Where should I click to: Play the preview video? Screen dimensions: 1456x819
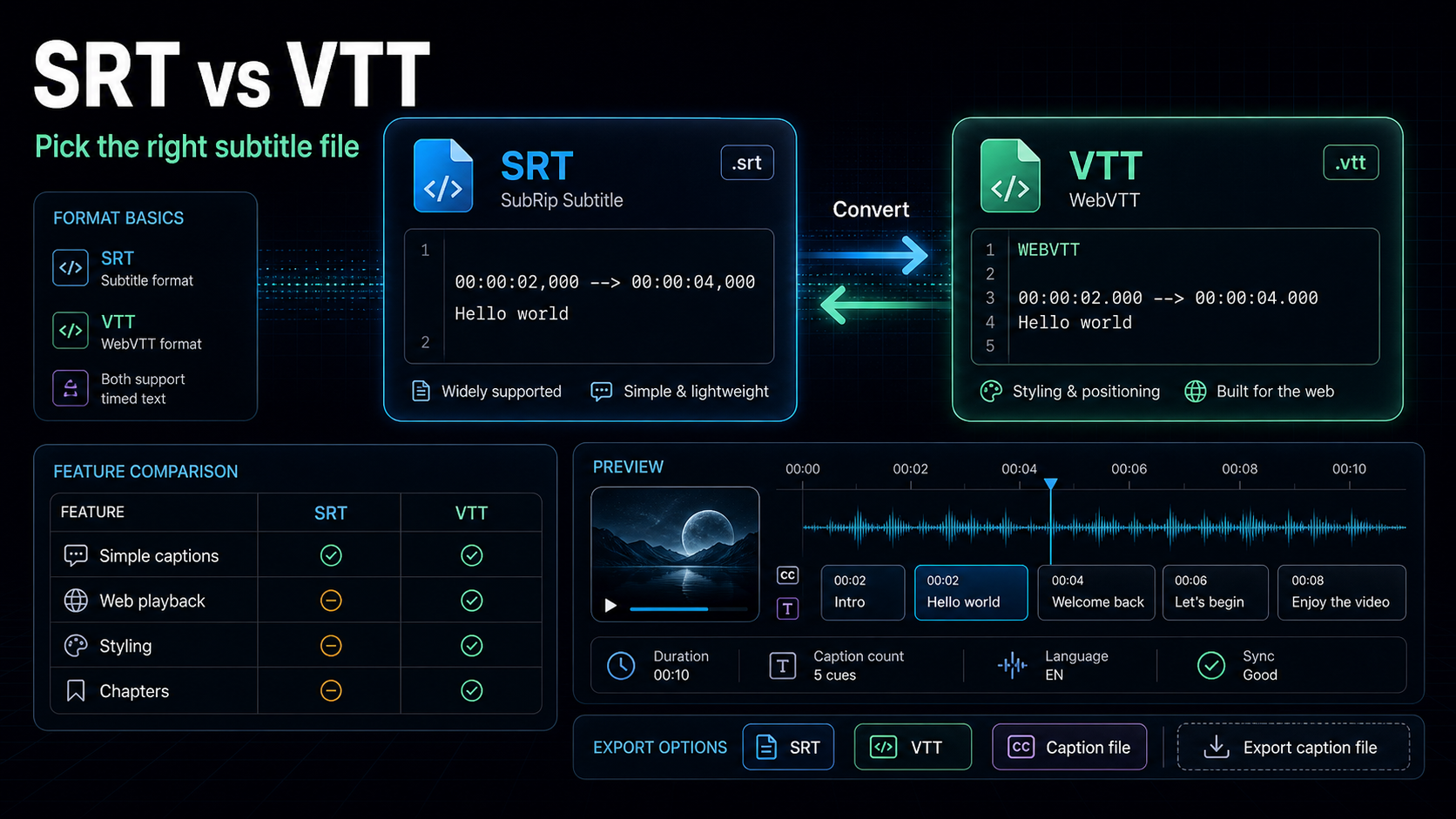tap(610, 606)
